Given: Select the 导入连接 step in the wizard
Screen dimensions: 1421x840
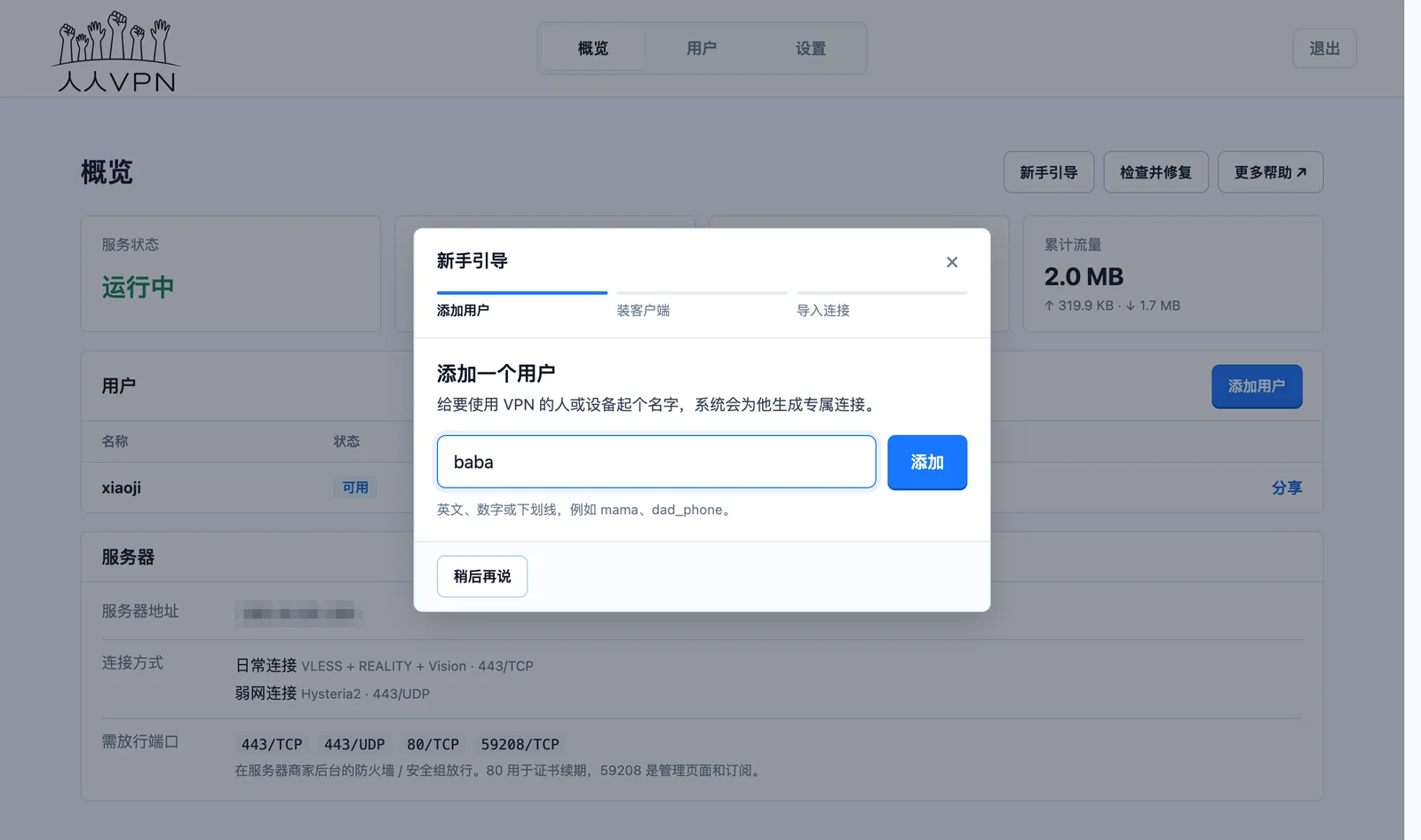Looking at the screenshot, I should point(881,305).
